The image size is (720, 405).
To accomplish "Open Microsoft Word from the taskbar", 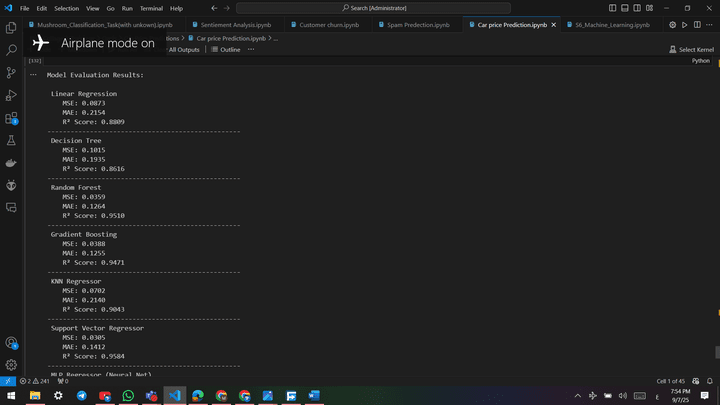I will click(x=314, y=395).
